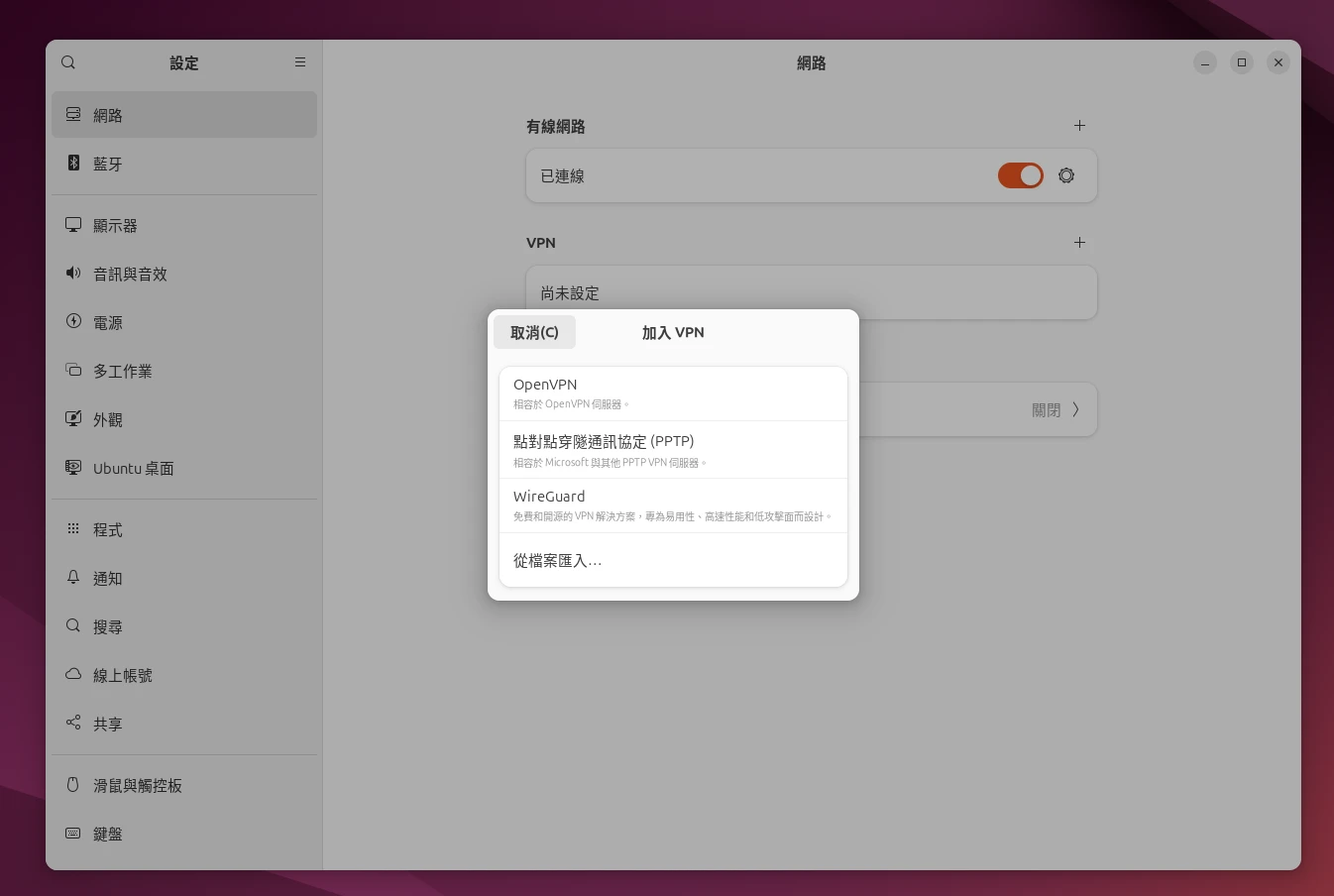Disable the wired network connection toggle
Image resolution: width=1334 pixels, height=896 pixels.
pos(1021,174)
